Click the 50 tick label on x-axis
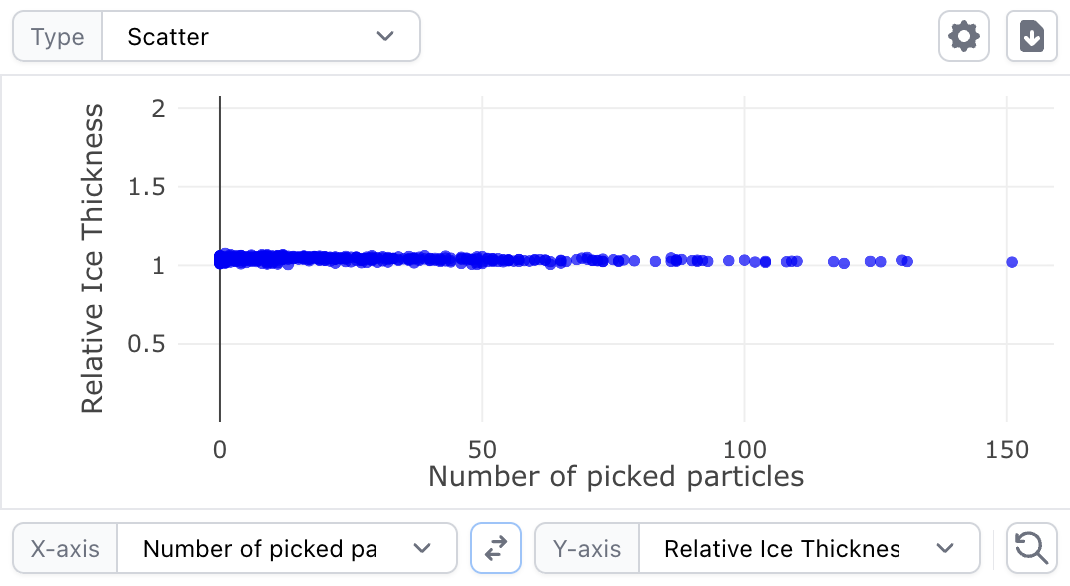This screenshot has width=1070, height=586. (x=482, y=450)
